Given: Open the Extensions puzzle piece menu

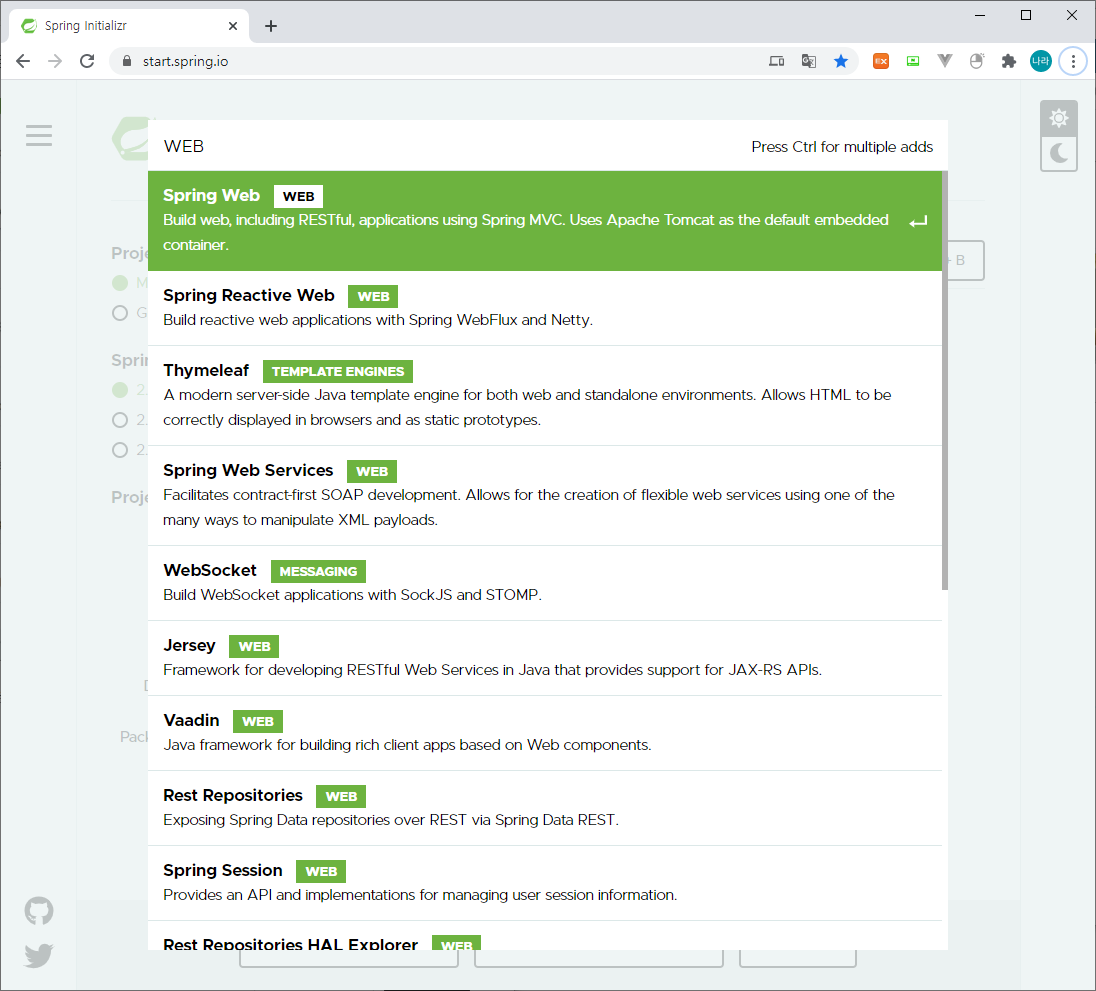Looking at the screenshot, I should [x=1008, y=62].
